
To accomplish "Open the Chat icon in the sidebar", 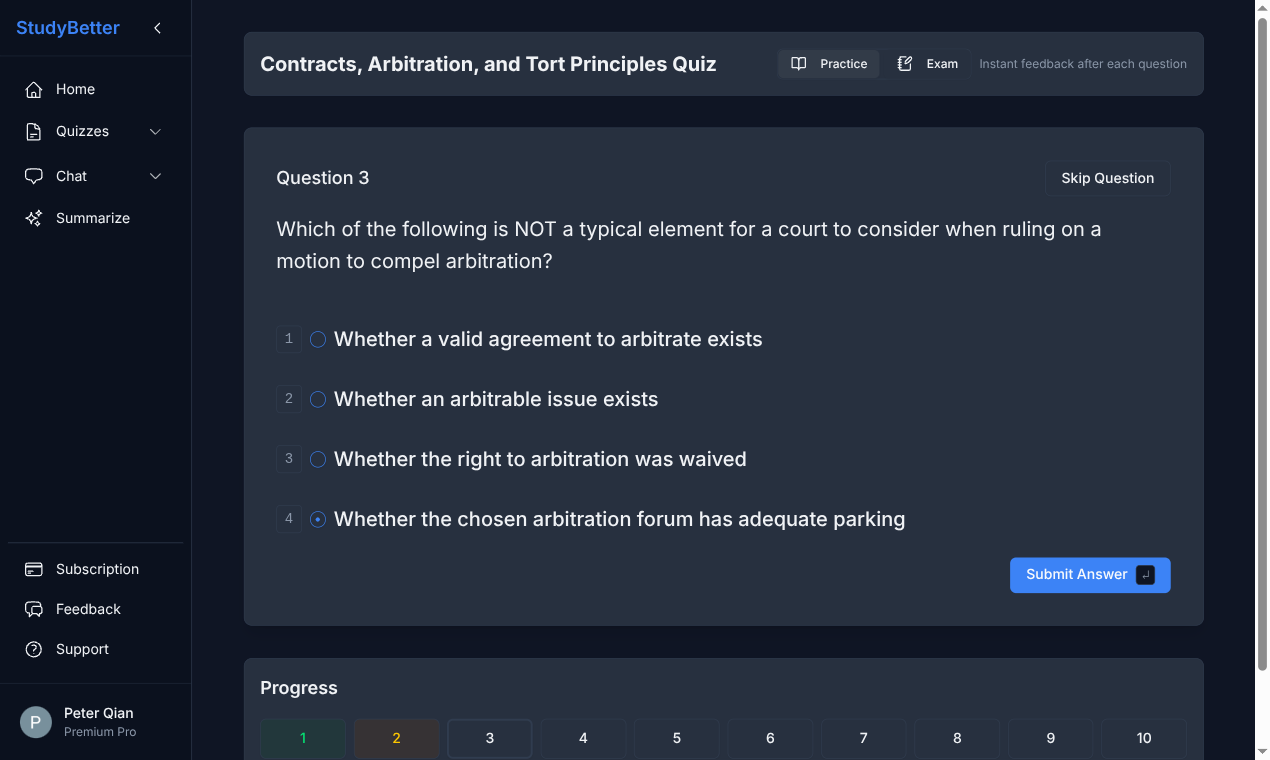I will click(34, 176).
